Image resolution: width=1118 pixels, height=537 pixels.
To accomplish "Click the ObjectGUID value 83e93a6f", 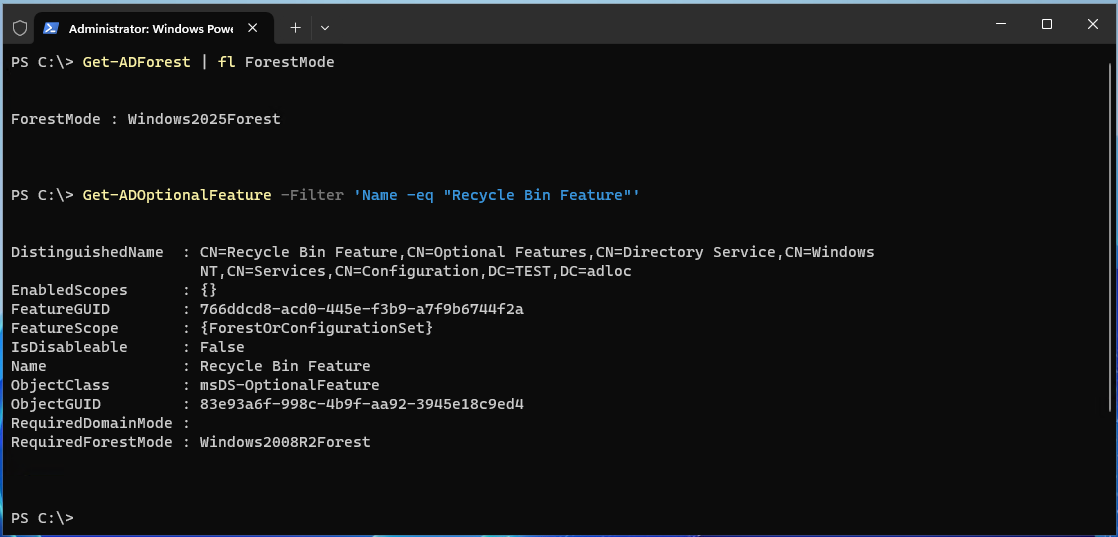I will coord(361,404).
